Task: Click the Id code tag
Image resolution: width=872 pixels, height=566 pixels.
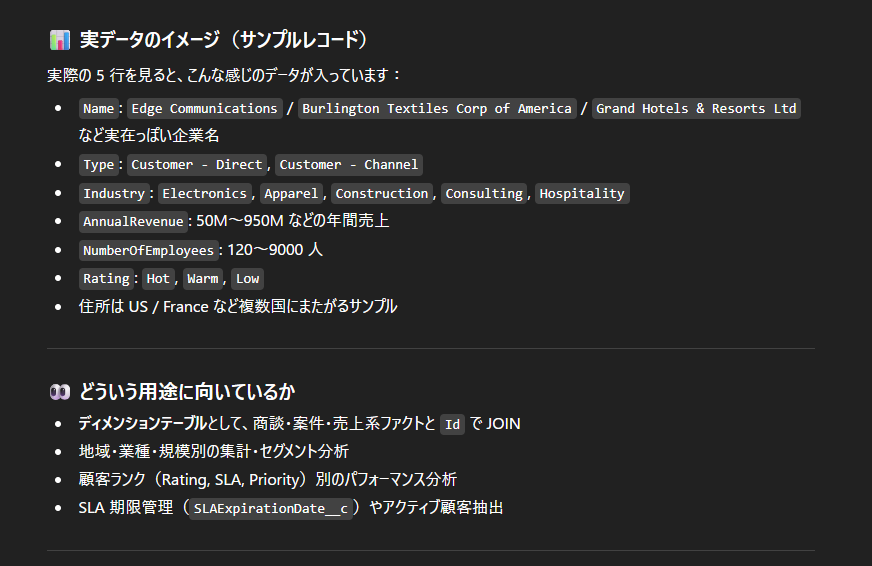Action: 453,424
